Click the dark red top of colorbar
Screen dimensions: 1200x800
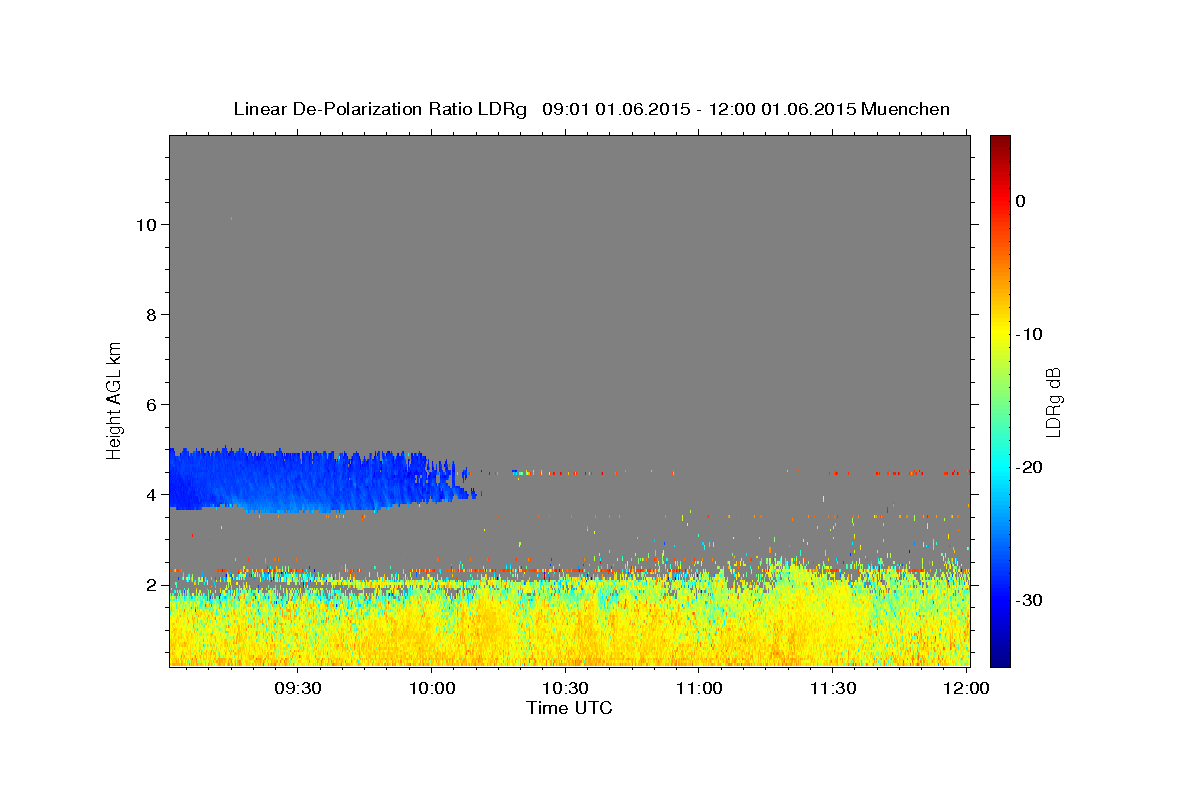(x=1000, y=145)
